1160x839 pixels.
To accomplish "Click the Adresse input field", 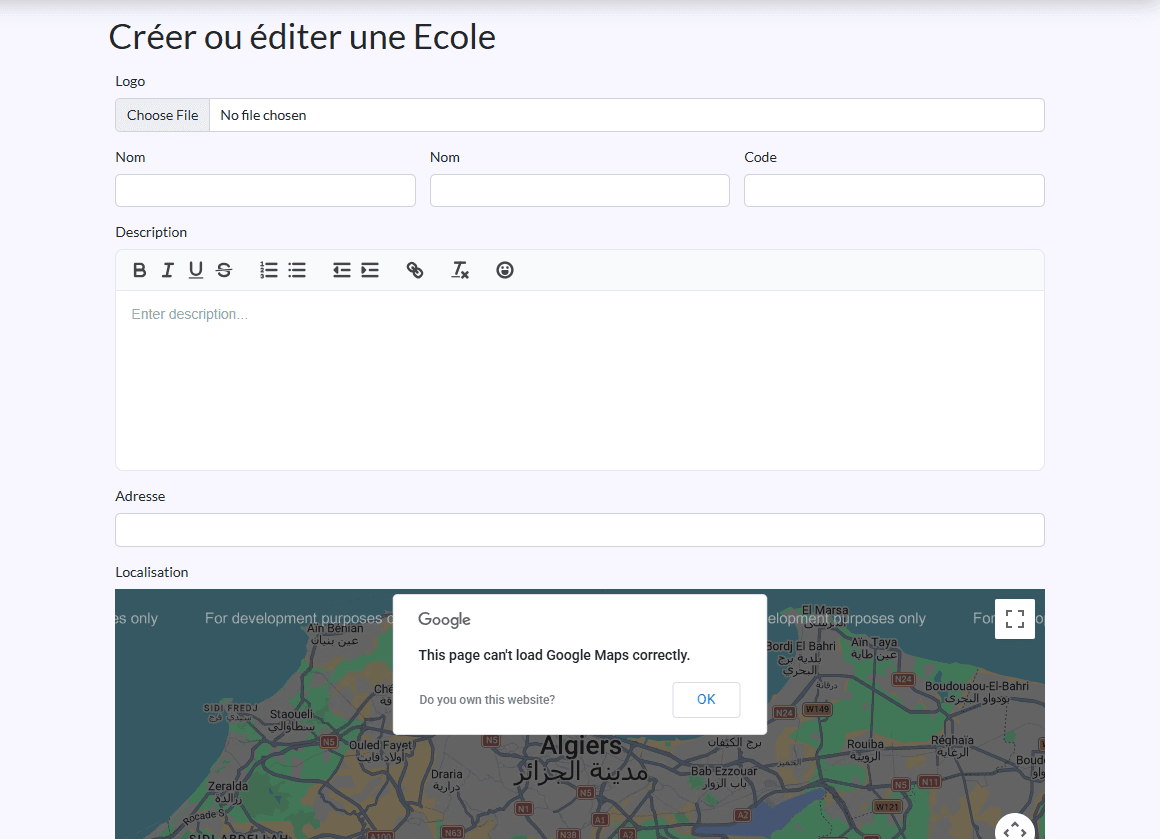I will tap(580, 530).
